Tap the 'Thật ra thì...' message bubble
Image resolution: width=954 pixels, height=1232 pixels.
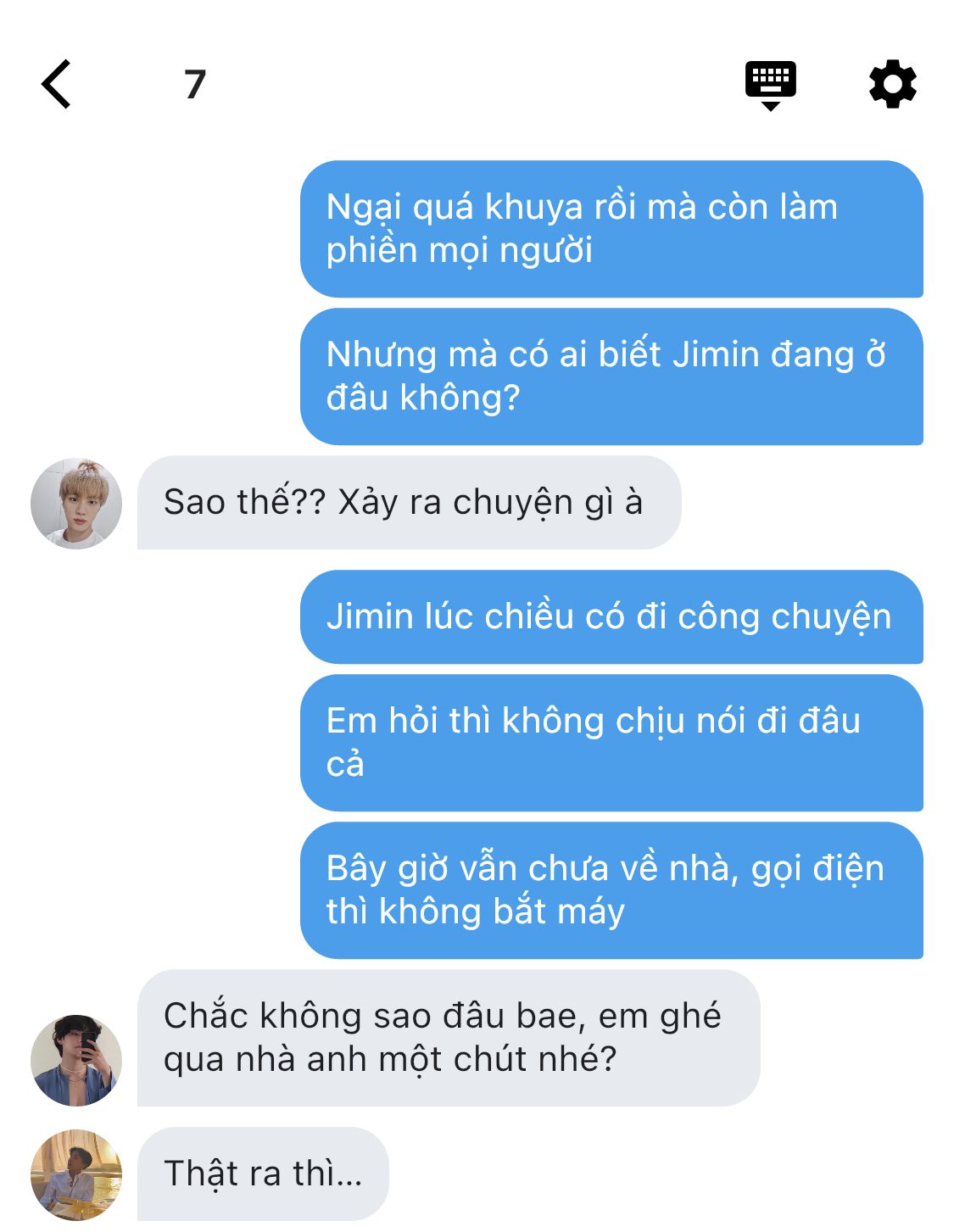263,1173
